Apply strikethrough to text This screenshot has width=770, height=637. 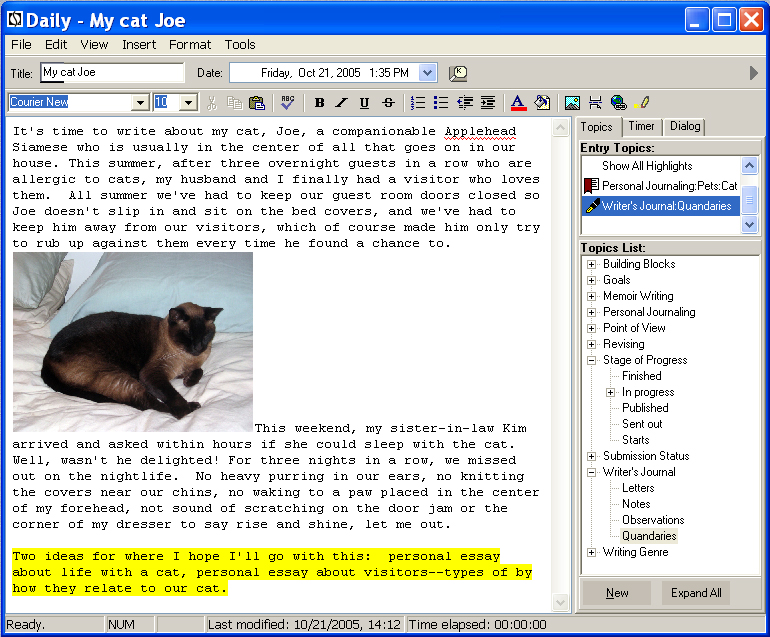388,102
